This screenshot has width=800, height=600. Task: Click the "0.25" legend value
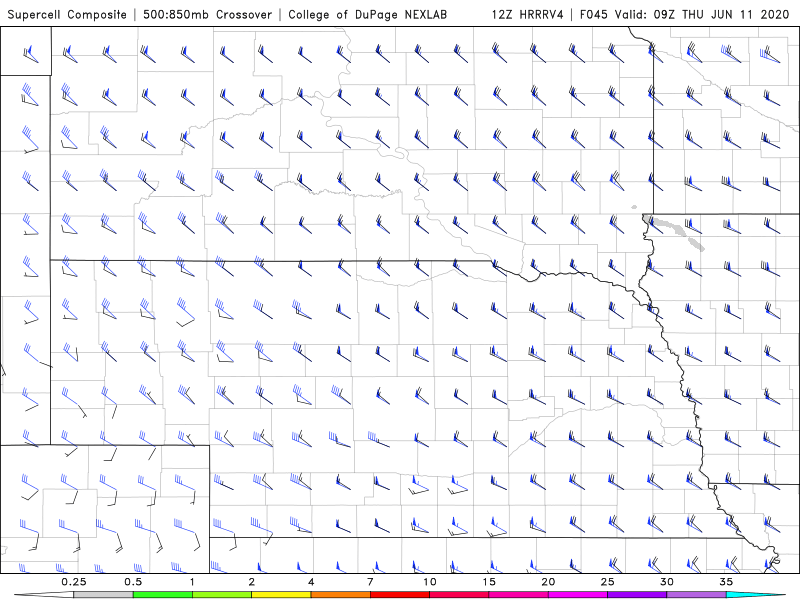tap(73, 582)
